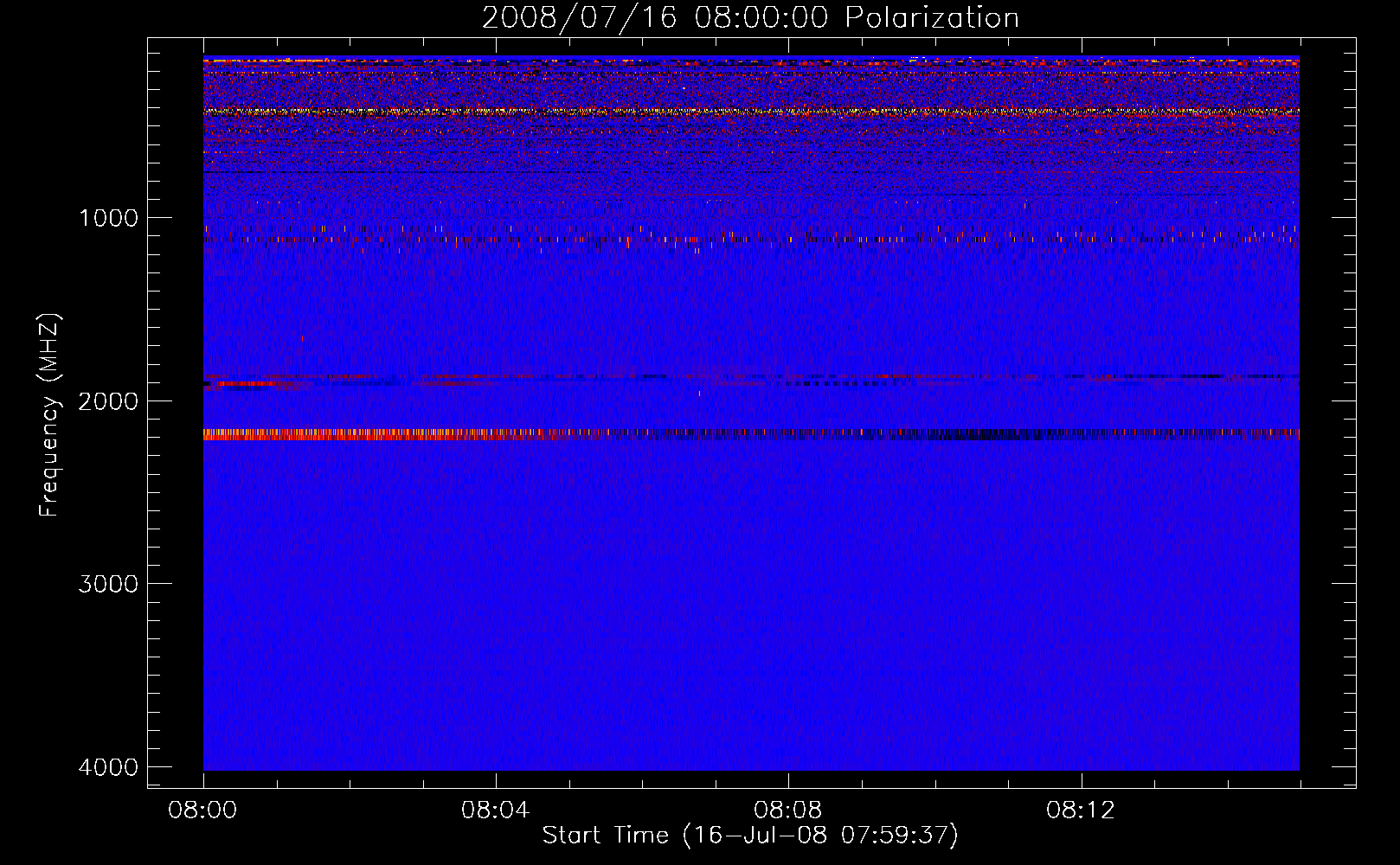Select the 3000 frequency tick label
Viewport: 1400px width, 865px height.
(108, 584)
